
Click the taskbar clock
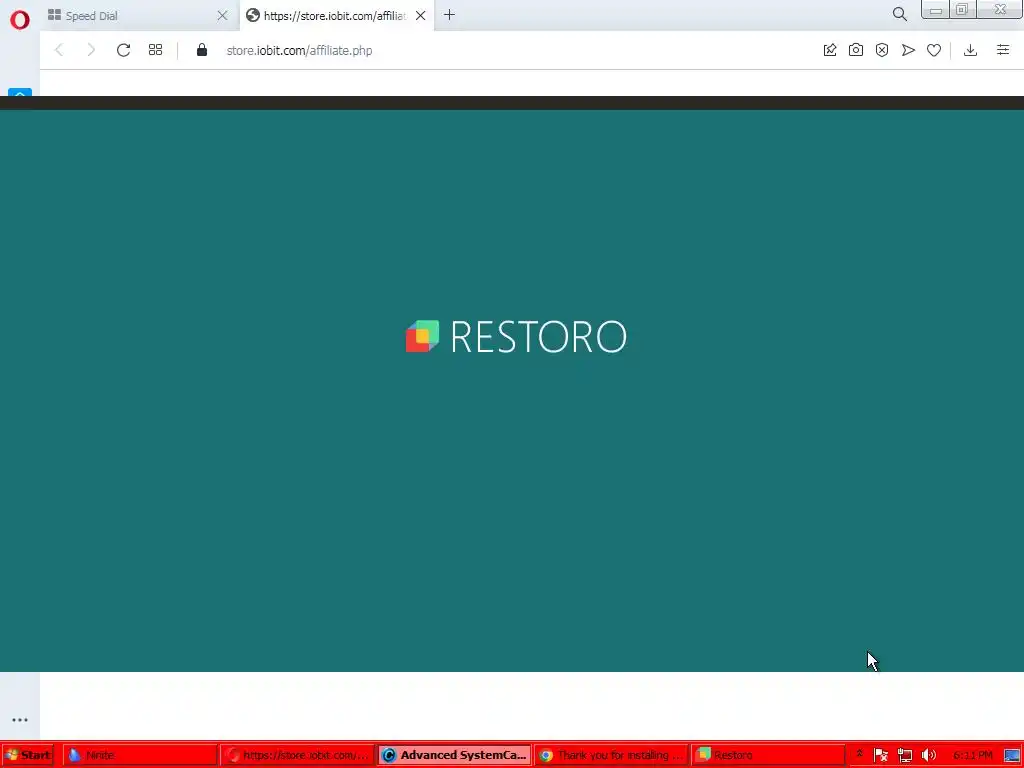pos(972,755)
